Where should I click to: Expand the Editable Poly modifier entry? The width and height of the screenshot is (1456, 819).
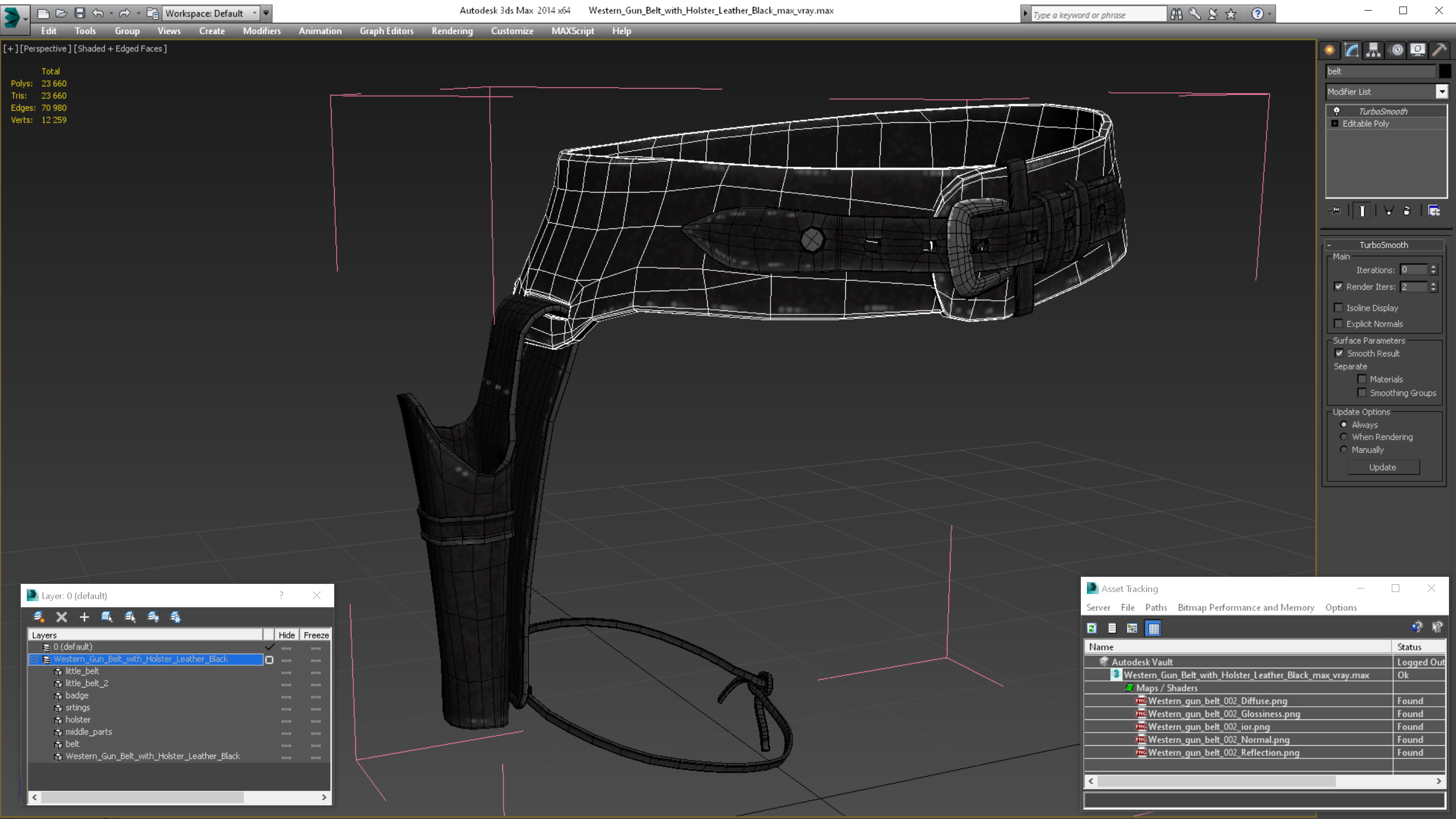[x=1335, y=124]
